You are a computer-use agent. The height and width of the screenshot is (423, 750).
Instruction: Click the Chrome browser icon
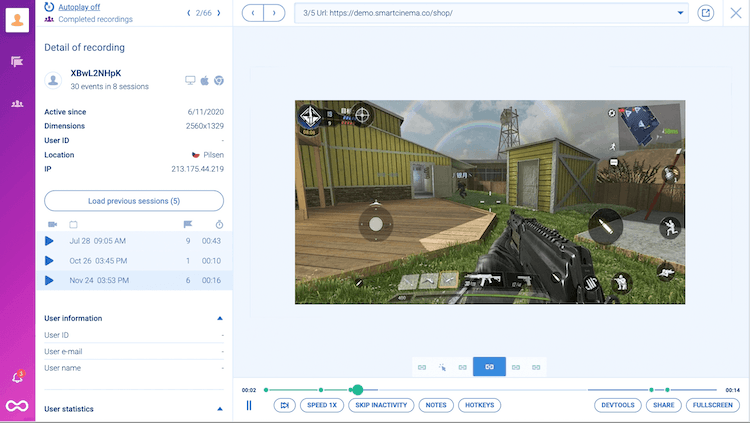click(x=219, y=80)
